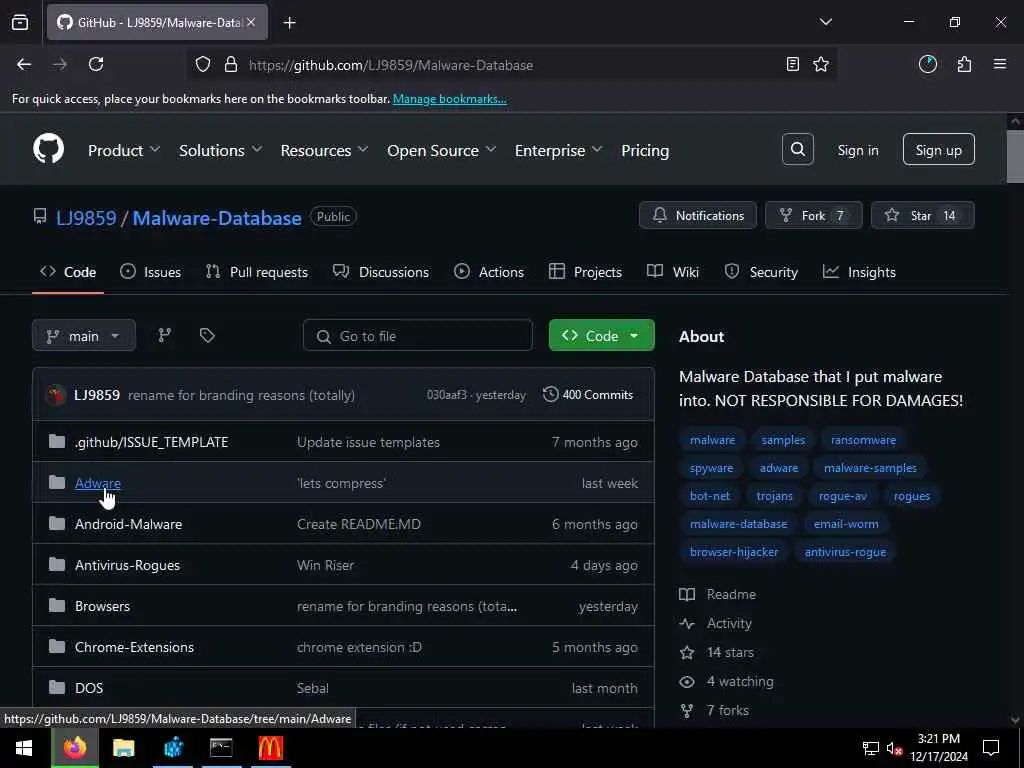Open the list all tabs chevron
The height and width of the screenshot is (768, 1024).
pos(825,22)
